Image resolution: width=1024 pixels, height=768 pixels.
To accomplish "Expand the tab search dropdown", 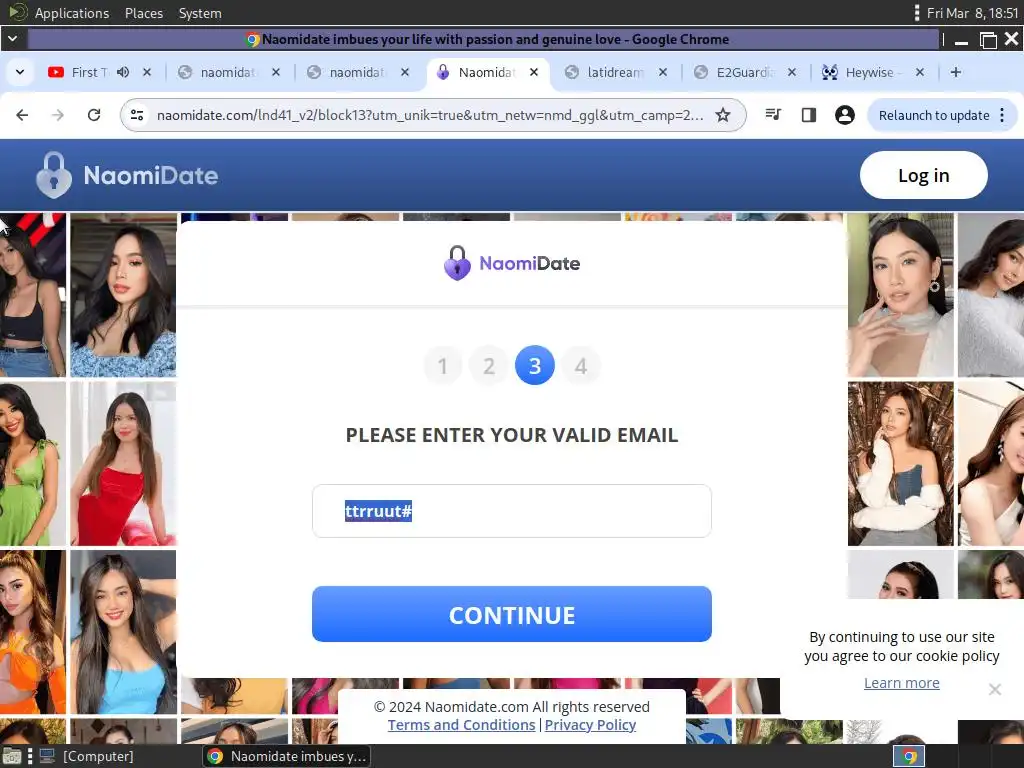I will (x=20, y=72).
